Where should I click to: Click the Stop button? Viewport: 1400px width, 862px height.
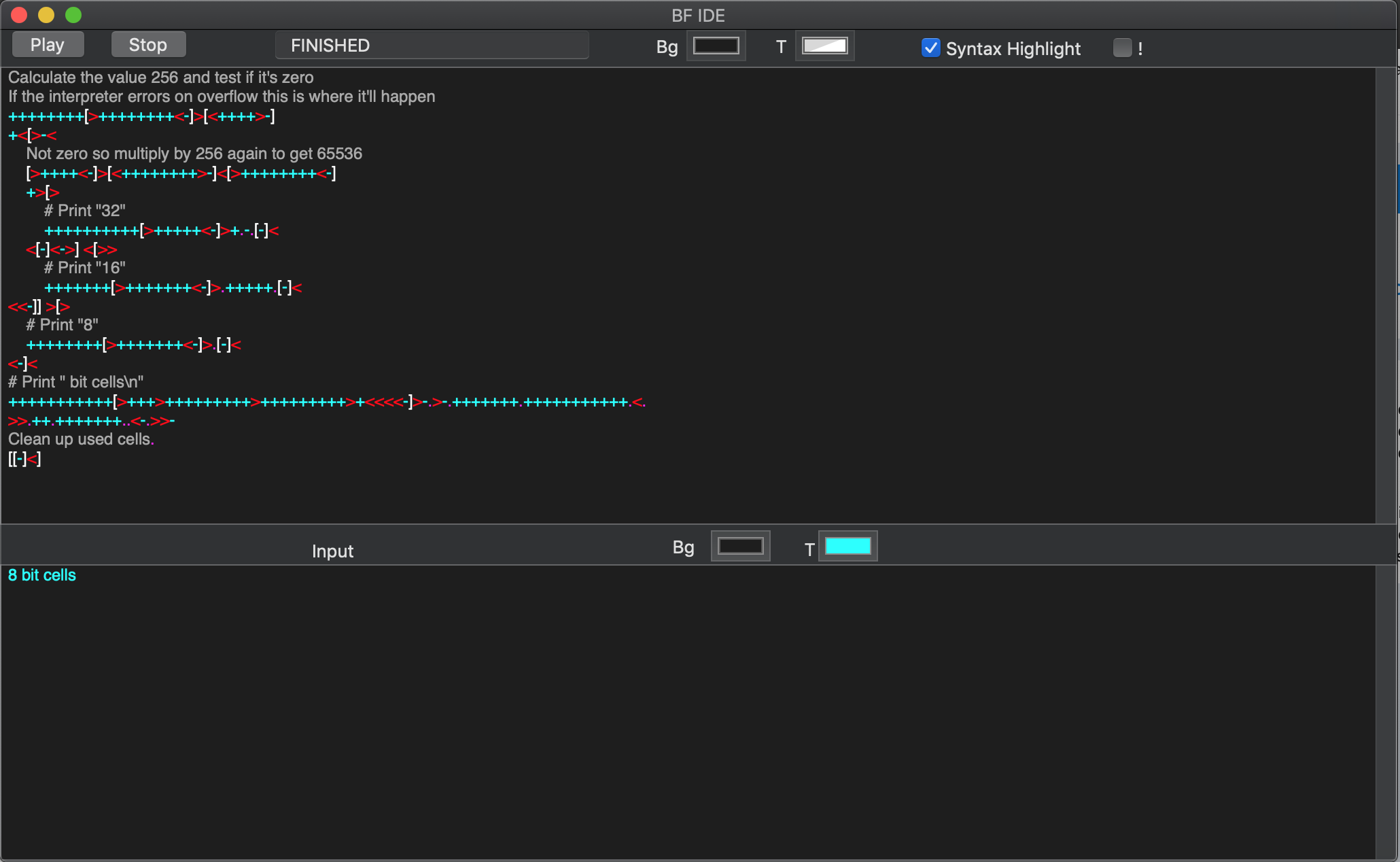(x=148, y=45)
